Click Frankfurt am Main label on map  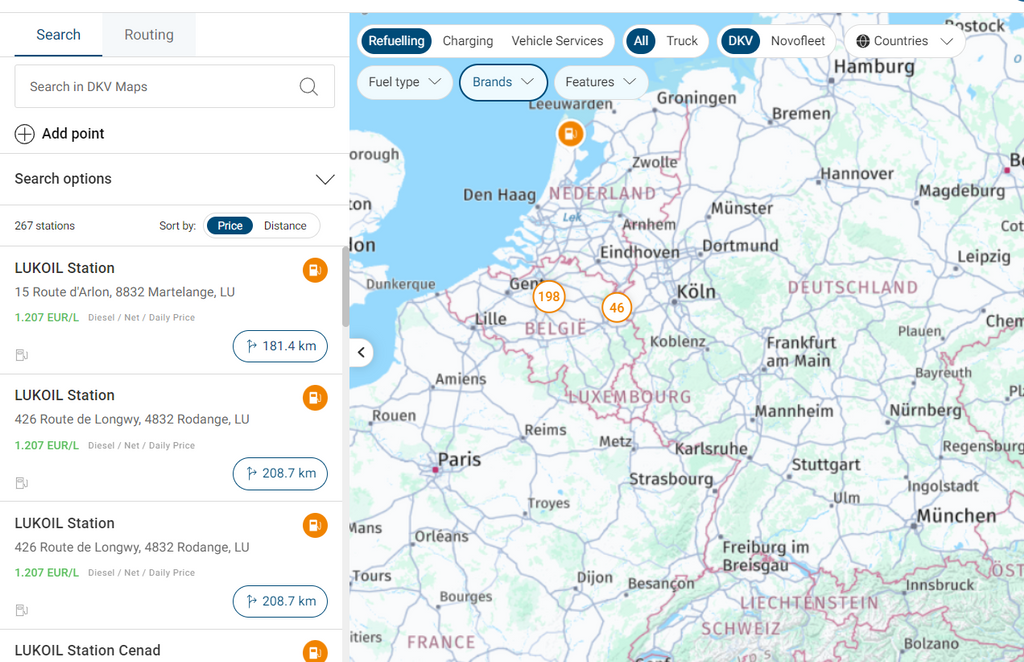pos(801,352)
